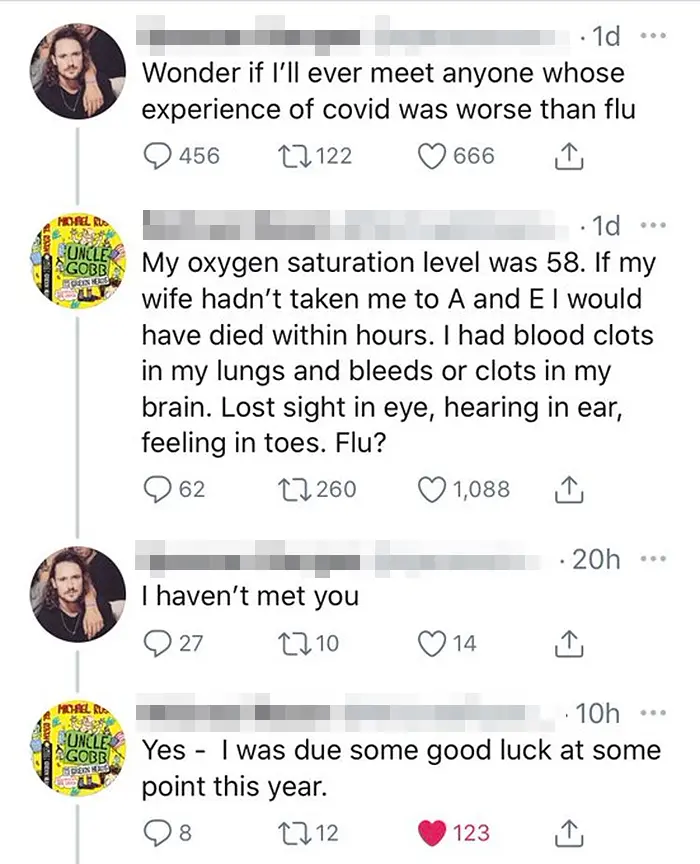Screen dimensions: 700x864
Task: Unlike the 'good luck' tweet with 123 likes
Action: tap(430, 829)
